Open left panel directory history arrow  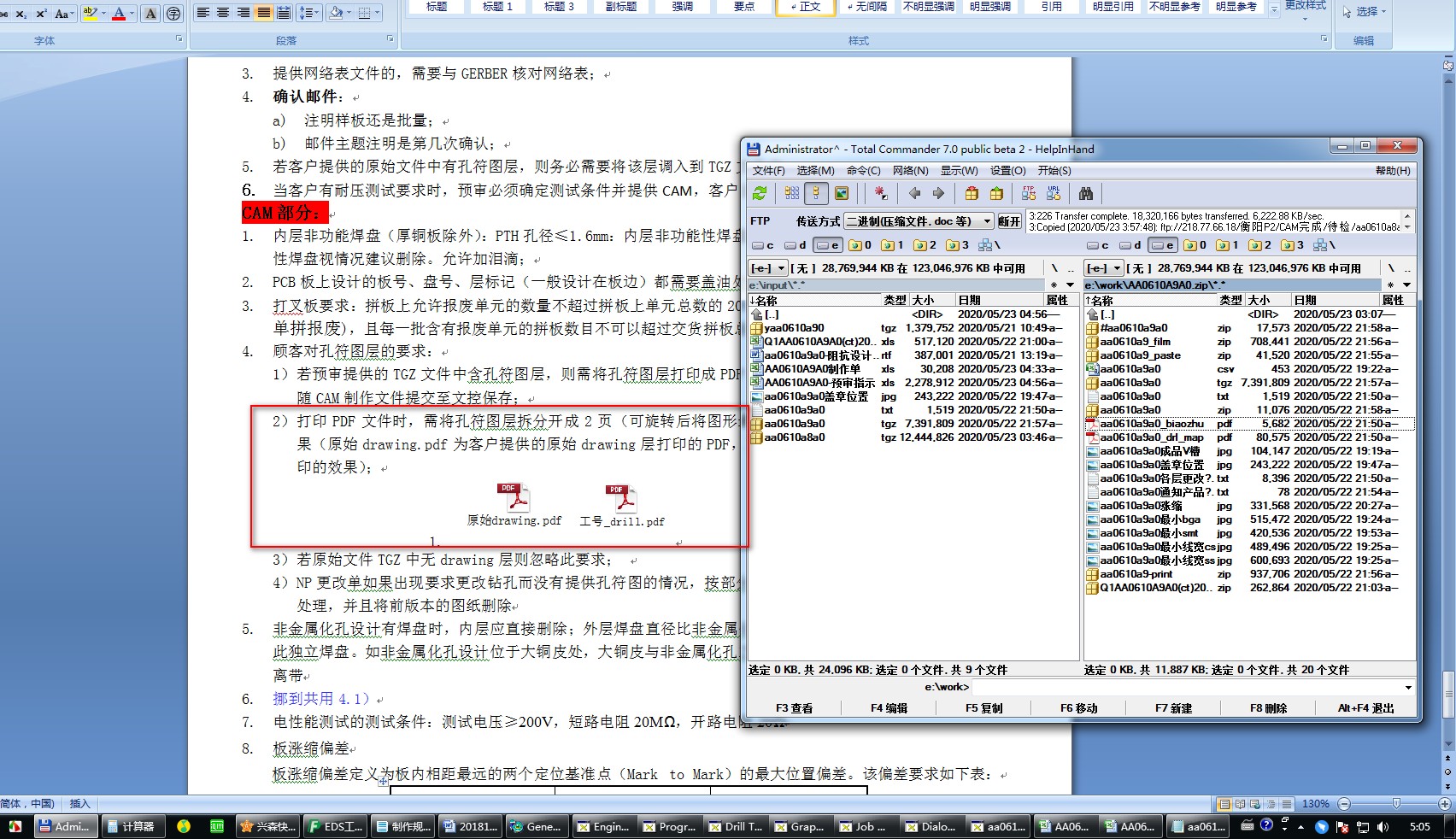1070,285
